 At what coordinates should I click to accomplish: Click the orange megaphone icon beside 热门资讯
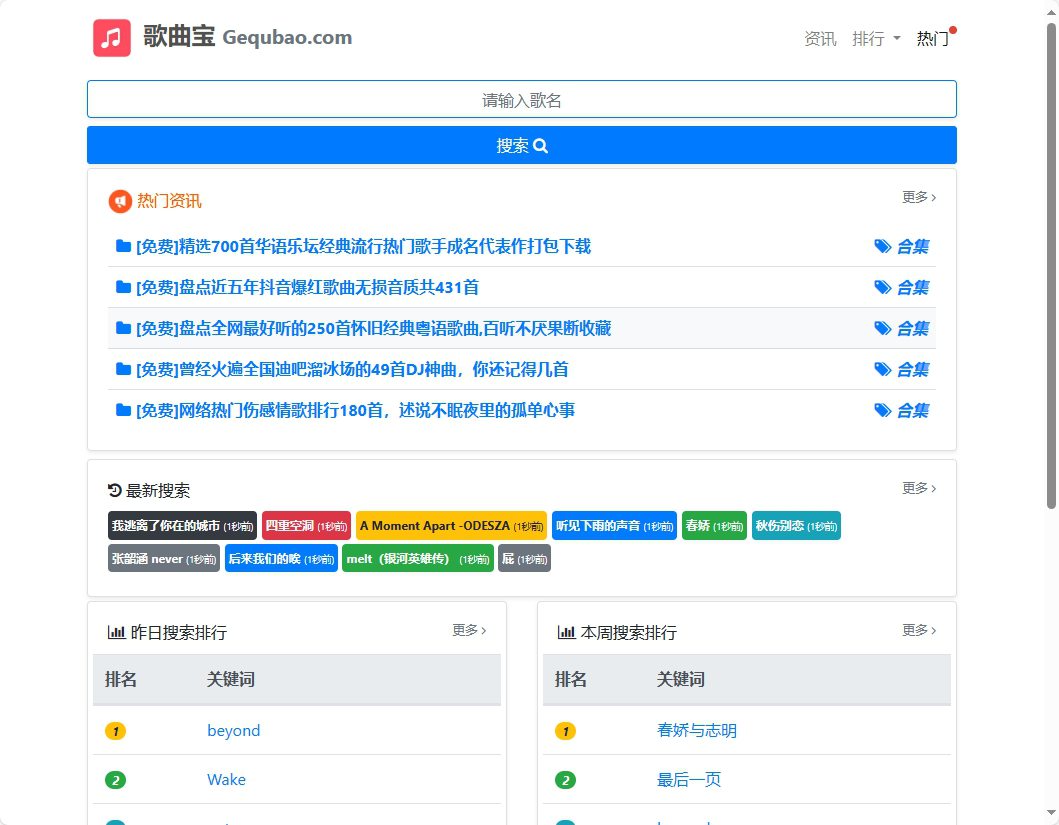tap(120, 201)
